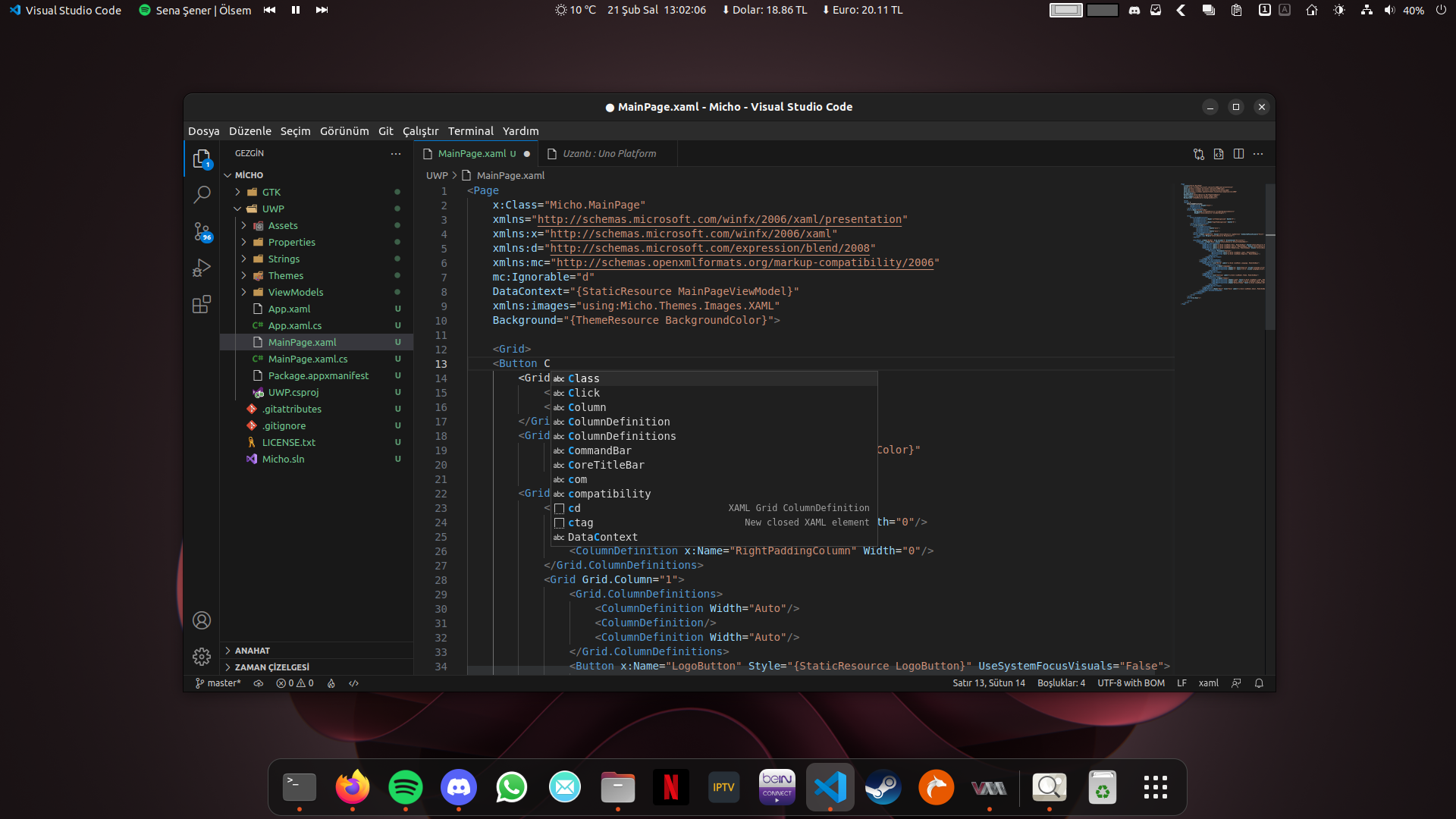This screenshot has width=1456, height=819.
Task: Split the editor from the title bar icon
Action: 1239,153
